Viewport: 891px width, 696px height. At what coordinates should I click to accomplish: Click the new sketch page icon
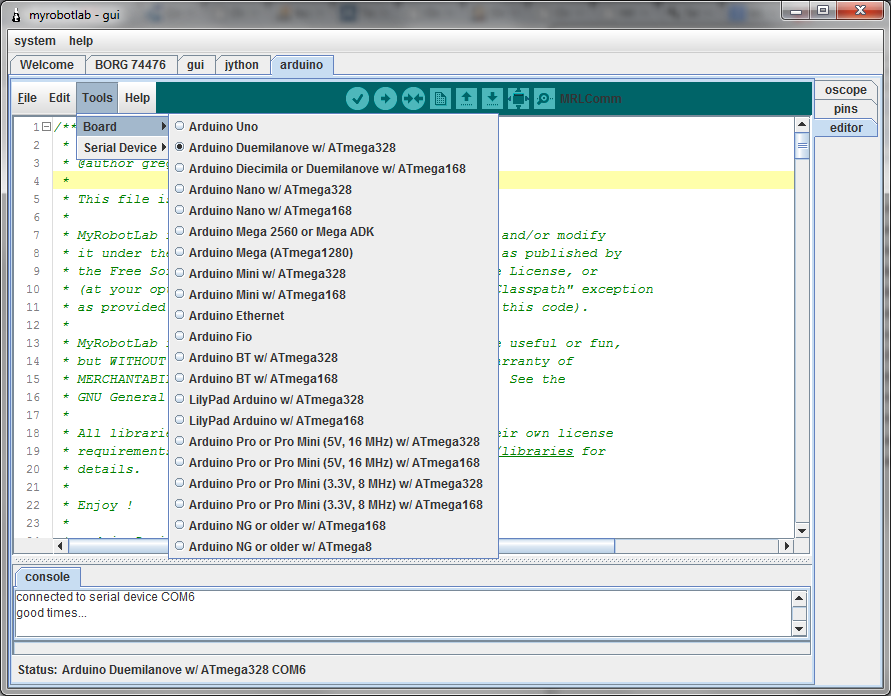click(x=440, y=99)
